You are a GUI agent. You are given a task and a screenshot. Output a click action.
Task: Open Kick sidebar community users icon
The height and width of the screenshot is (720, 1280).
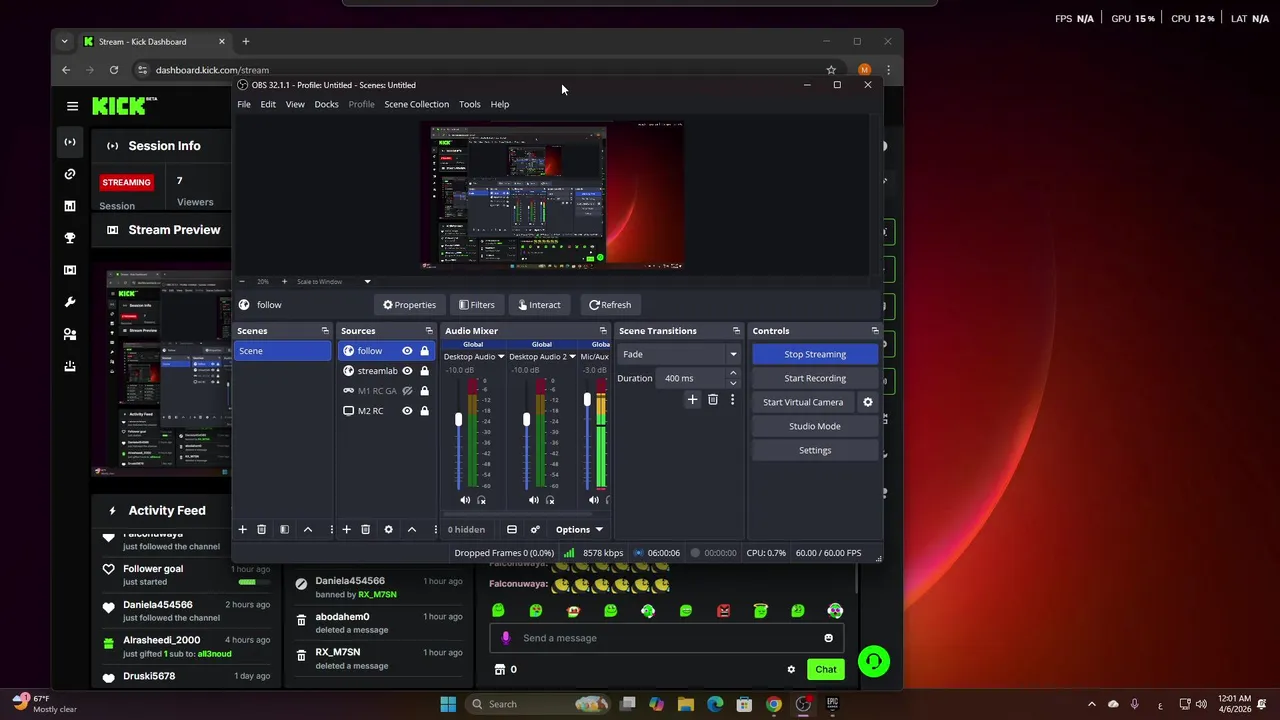point(70,334)
